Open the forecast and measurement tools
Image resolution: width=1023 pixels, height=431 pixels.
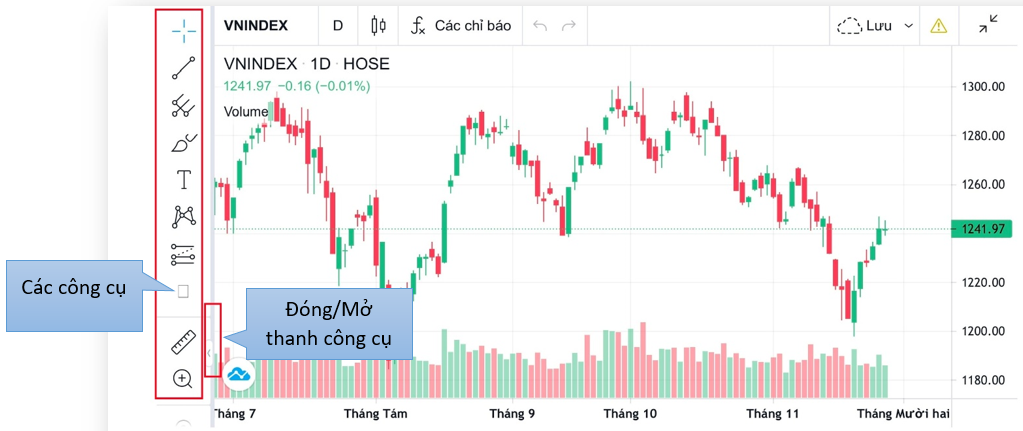click(183, 254)
